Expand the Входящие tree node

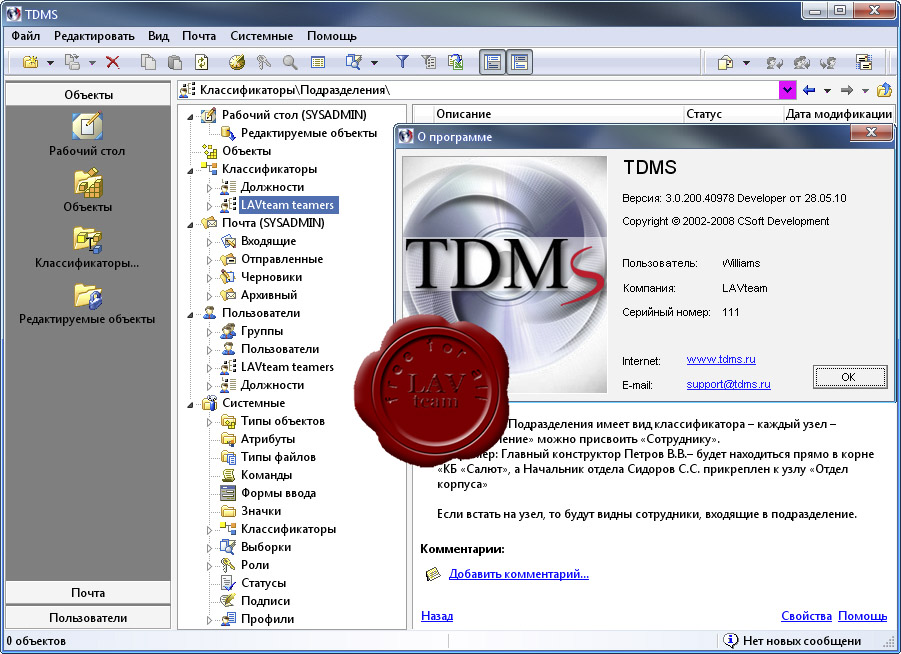coord(210,242)
